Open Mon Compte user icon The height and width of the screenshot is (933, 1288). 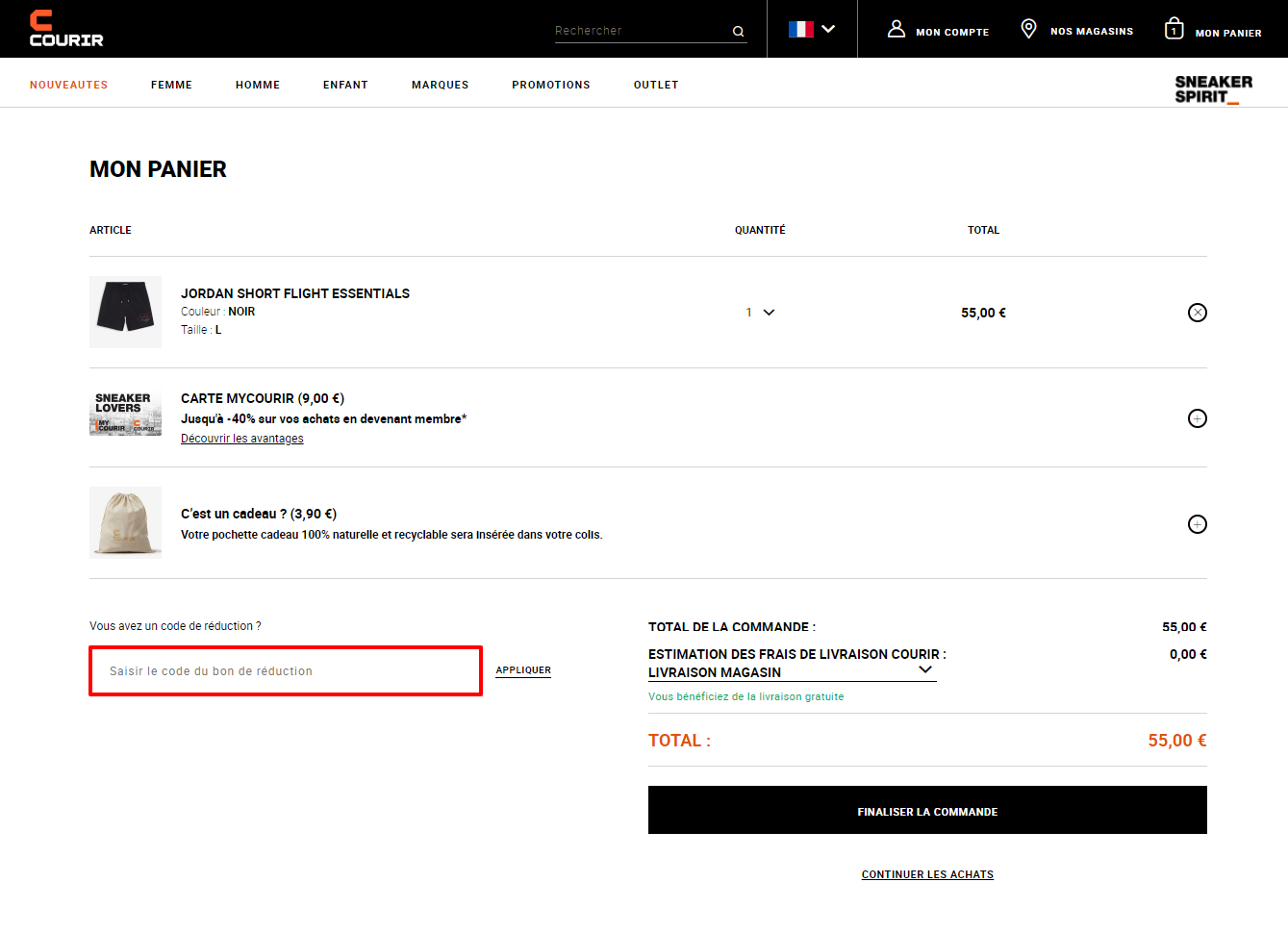click(x=896, y=29)
